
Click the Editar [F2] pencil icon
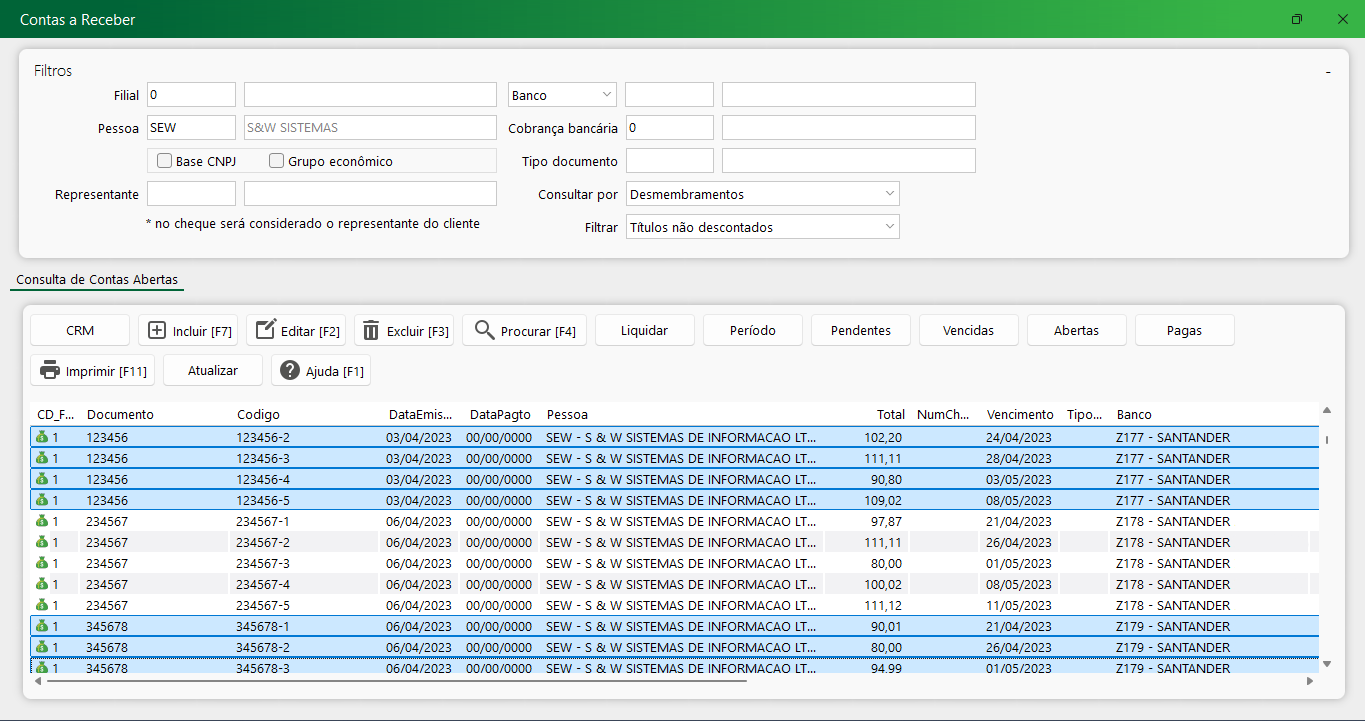click(x=265, y=331)
